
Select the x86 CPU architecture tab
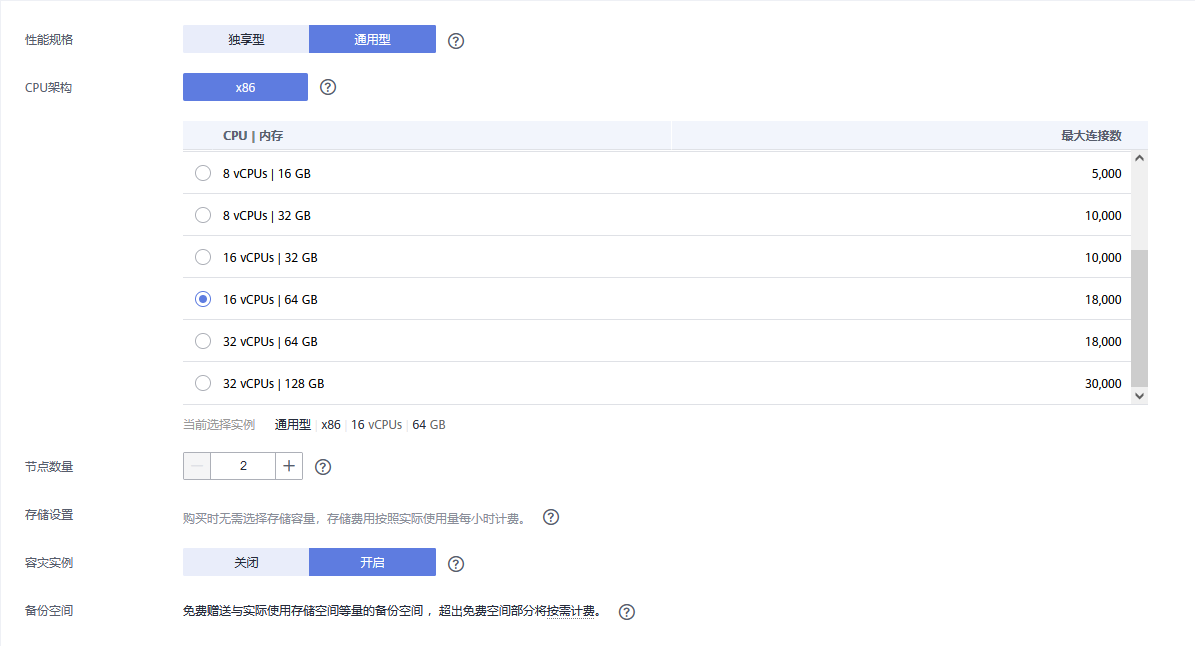pos(245,87)
